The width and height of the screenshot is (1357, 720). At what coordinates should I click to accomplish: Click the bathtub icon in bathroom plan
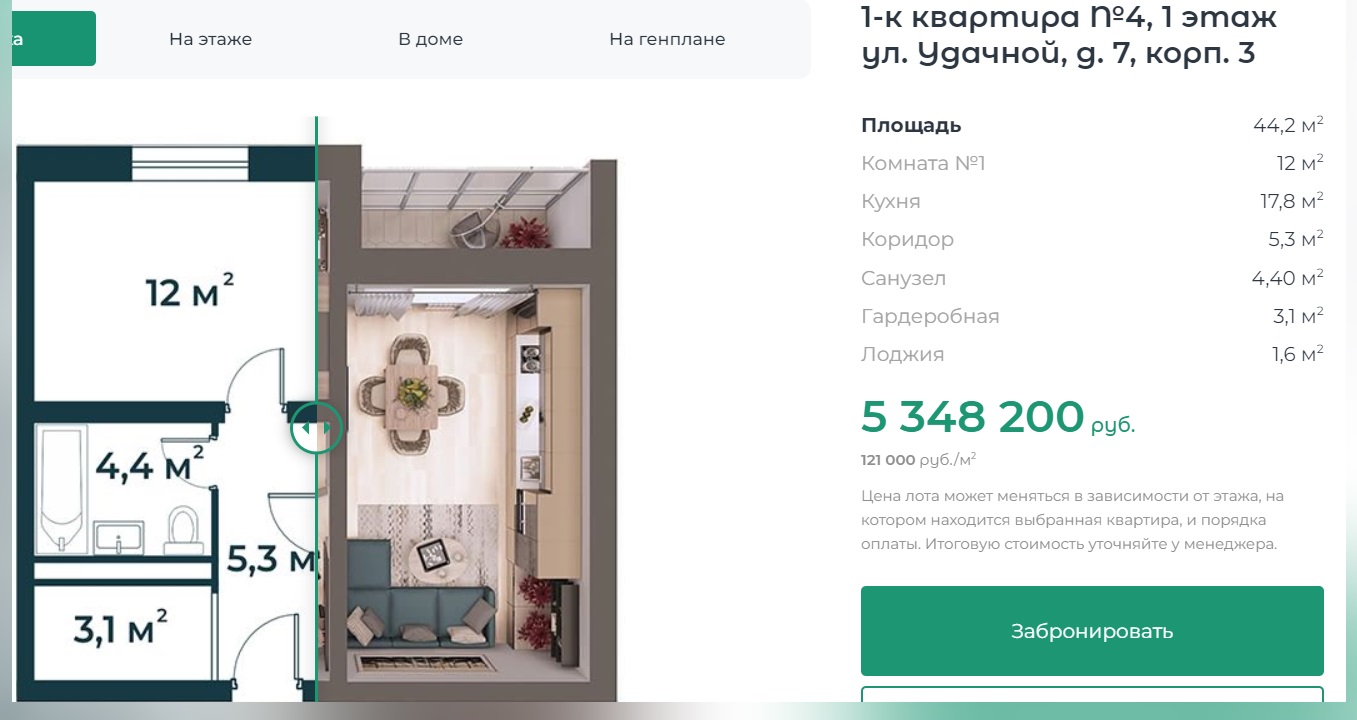[60, 488]
